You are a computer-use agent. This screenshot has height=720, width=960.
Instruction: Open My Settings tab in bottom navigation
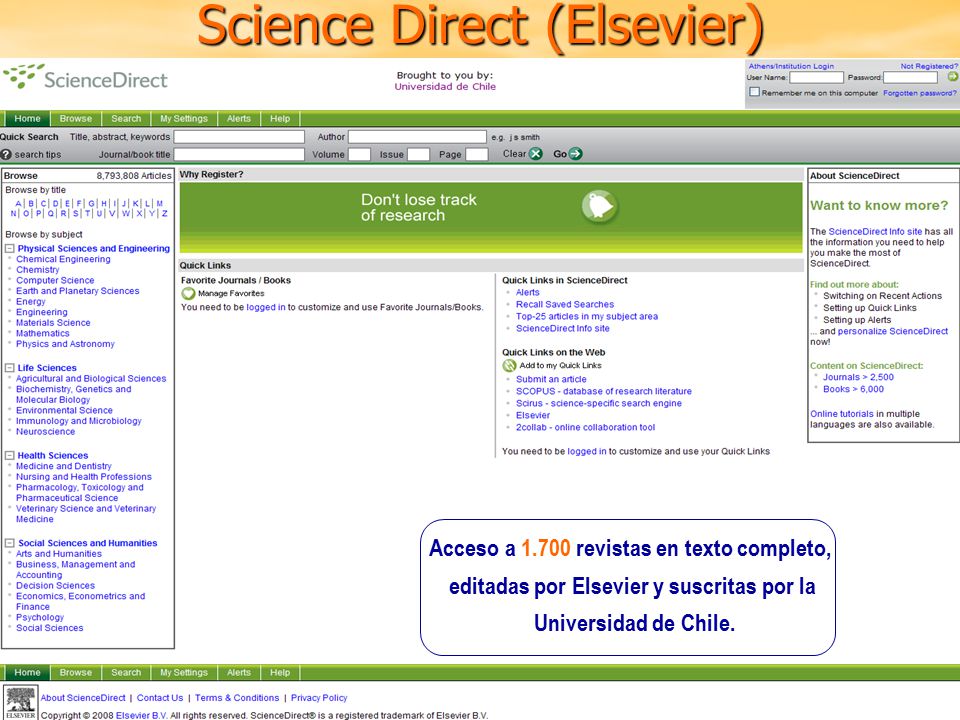pyautogui.click(x=184, y=672)
